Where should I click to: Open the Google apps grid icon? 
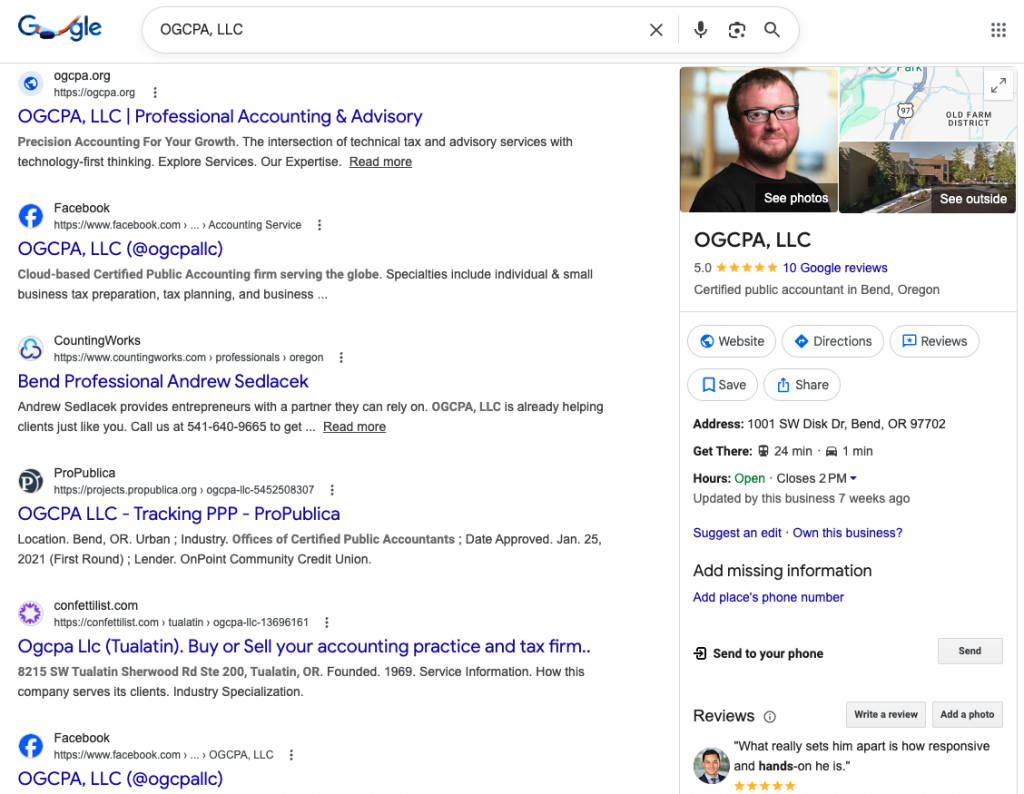998,30
